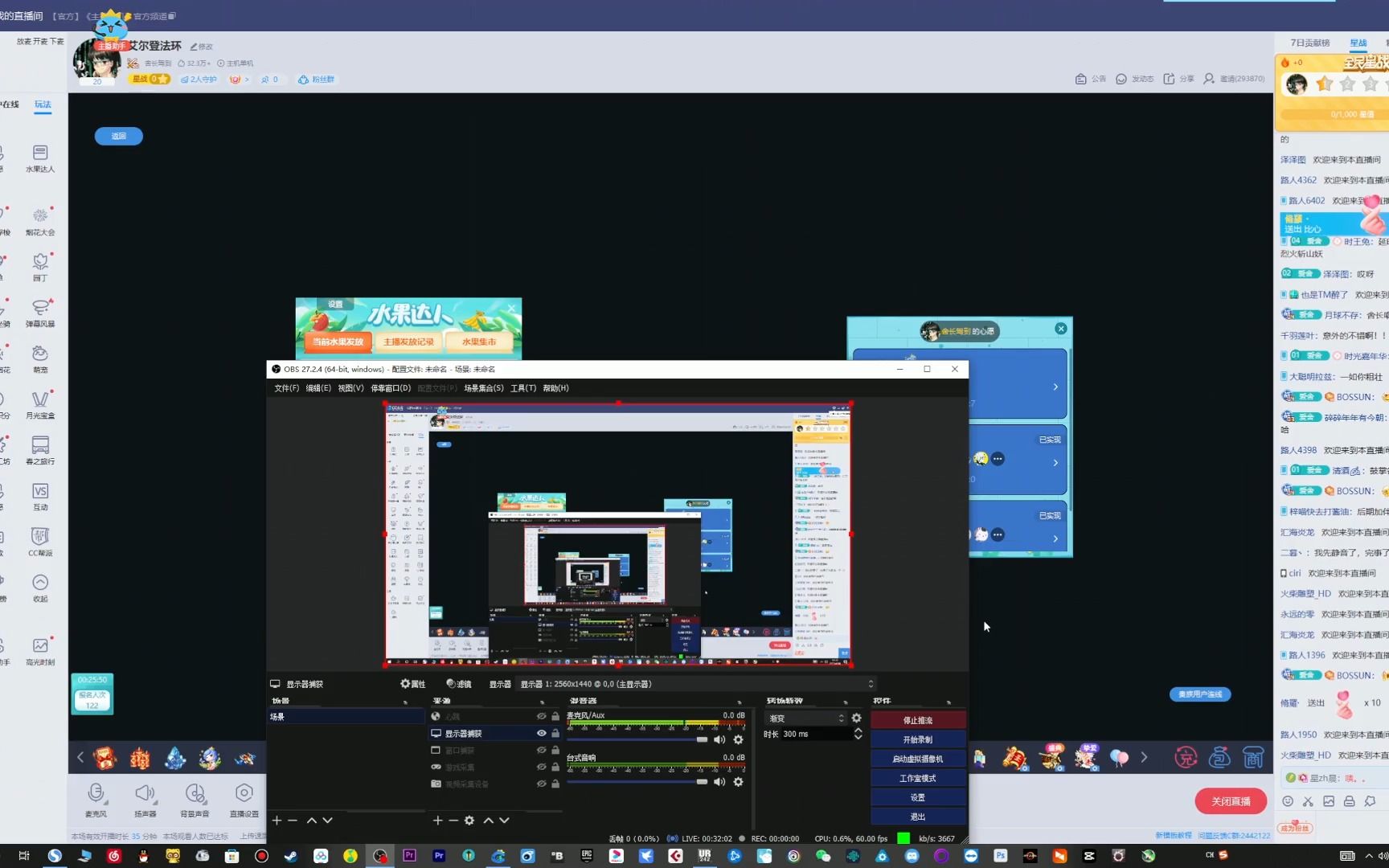Open the source properties gear in the sources toolbar
The width and height of the screenshot is (1389, 868).
click(x=469, y=821)
